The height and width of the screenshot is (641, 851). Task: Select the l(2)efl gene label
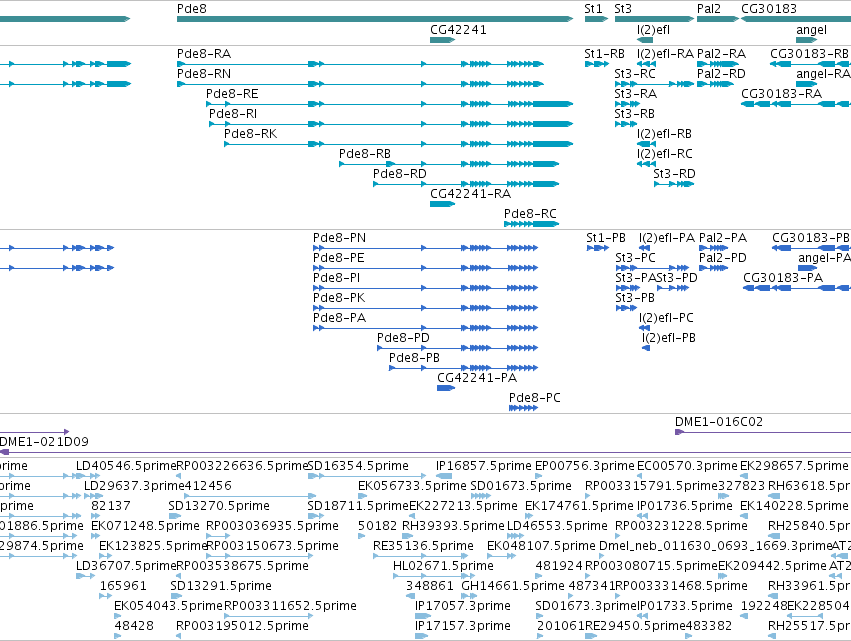[653, 30]
